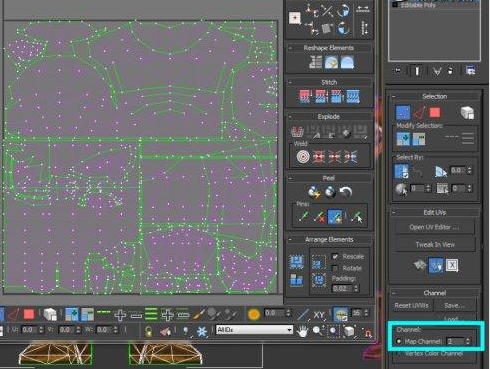The height and width of the screenshot is (369, 490).
Task: Click the Pack Custom icon
Action: (x=296, y=262)
